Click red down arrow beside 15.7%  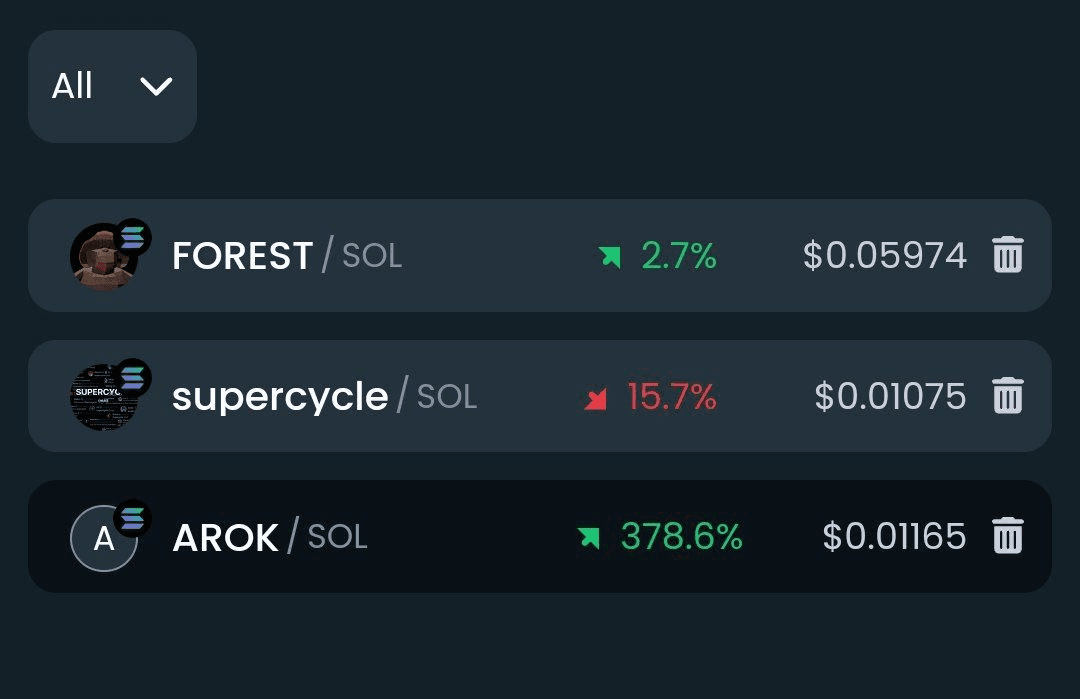(x=595, y=399)
